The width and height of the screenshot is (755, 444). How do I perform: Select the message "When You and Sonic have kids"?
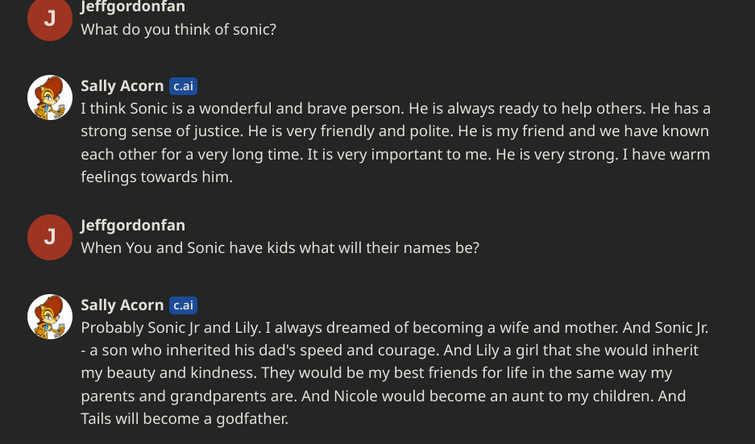pos(280,248)
